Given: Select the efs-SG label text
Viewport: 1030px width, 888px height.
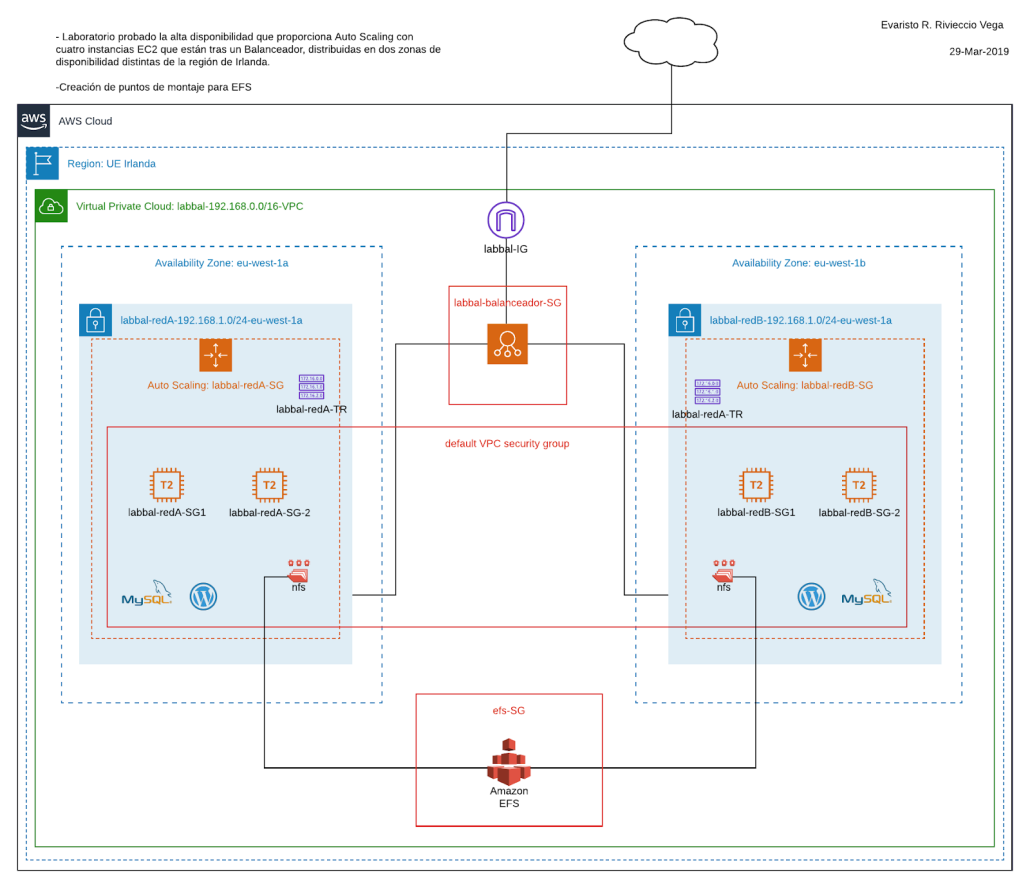Looking at the screenshot, I should (509, 710).
